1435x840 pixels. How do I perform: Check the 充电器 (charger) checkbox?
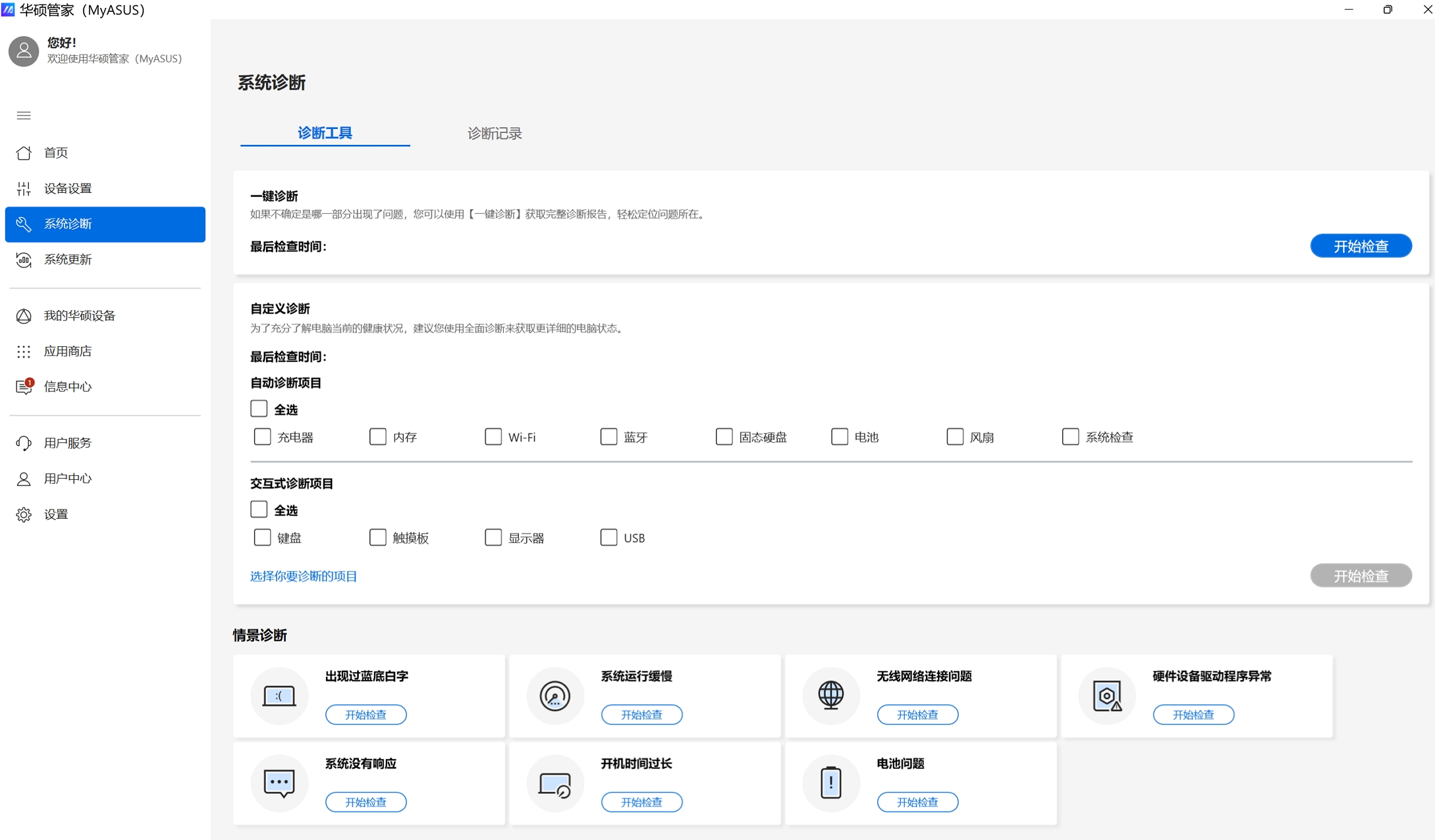(262, 437)
